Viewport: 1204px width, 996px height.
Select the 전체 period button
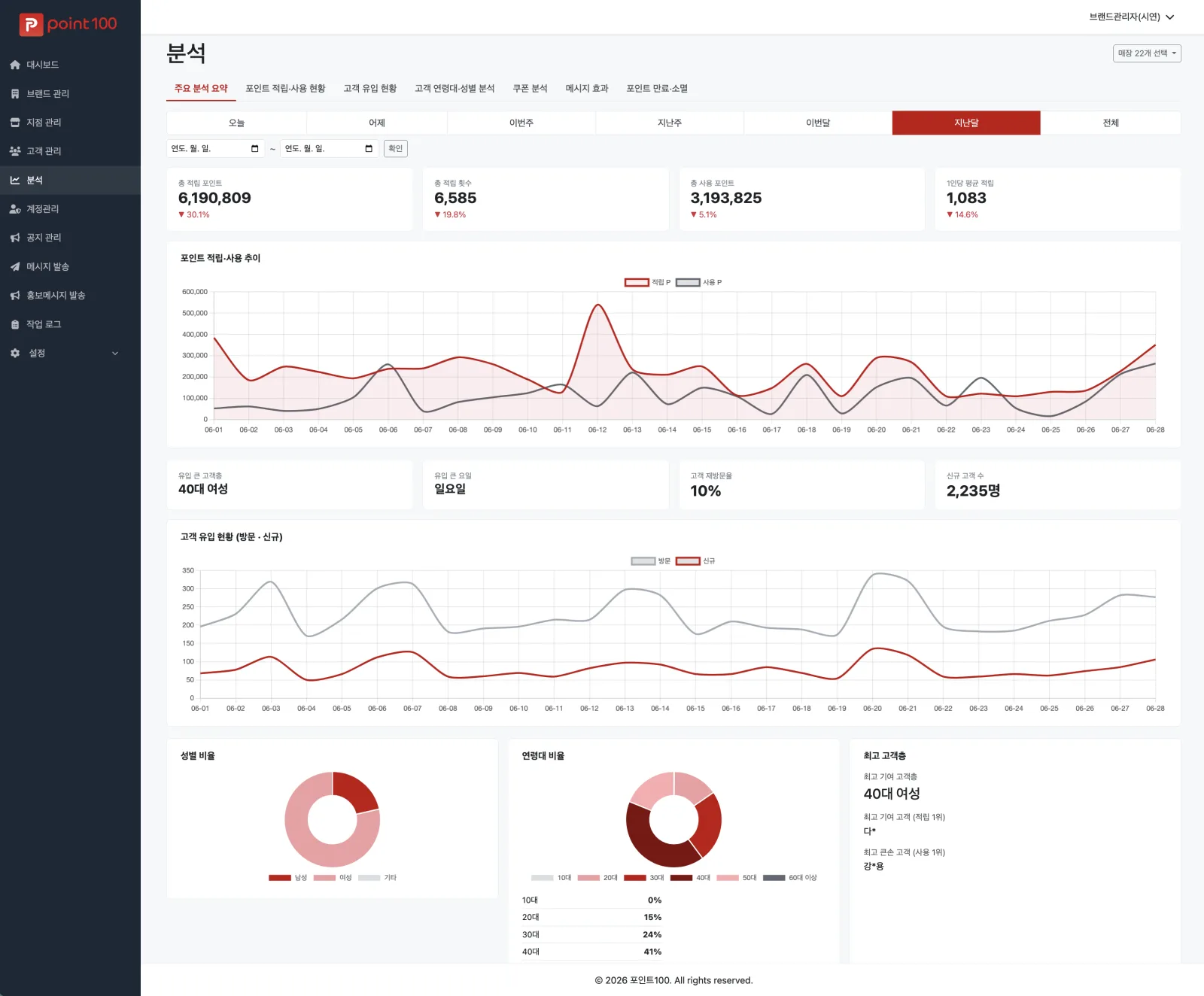click(x=1111, y=123)
